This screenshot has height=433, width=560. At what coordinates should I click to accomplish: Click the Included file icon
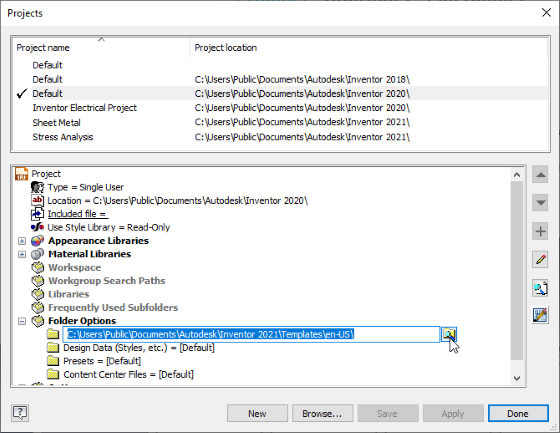click(38, 214)
